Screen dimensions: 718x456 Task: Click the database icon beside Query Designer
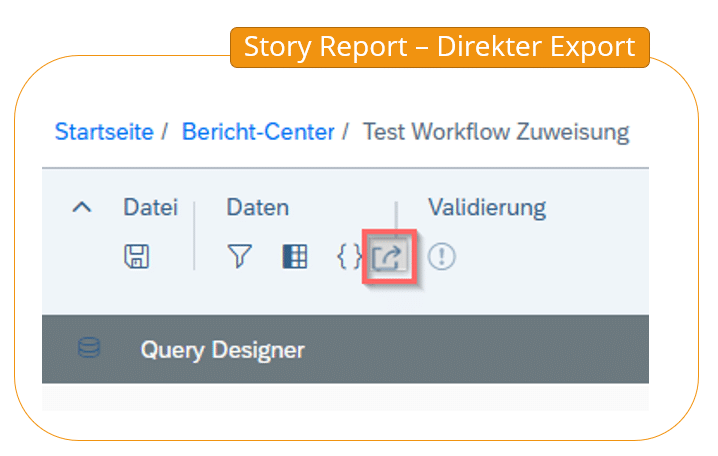90,349
